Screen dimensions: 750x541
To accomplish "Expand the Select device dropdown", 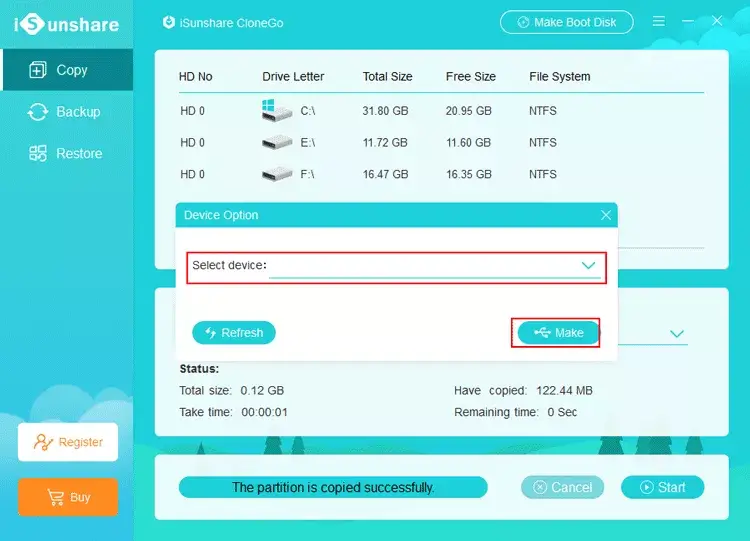I will point(588,265).
